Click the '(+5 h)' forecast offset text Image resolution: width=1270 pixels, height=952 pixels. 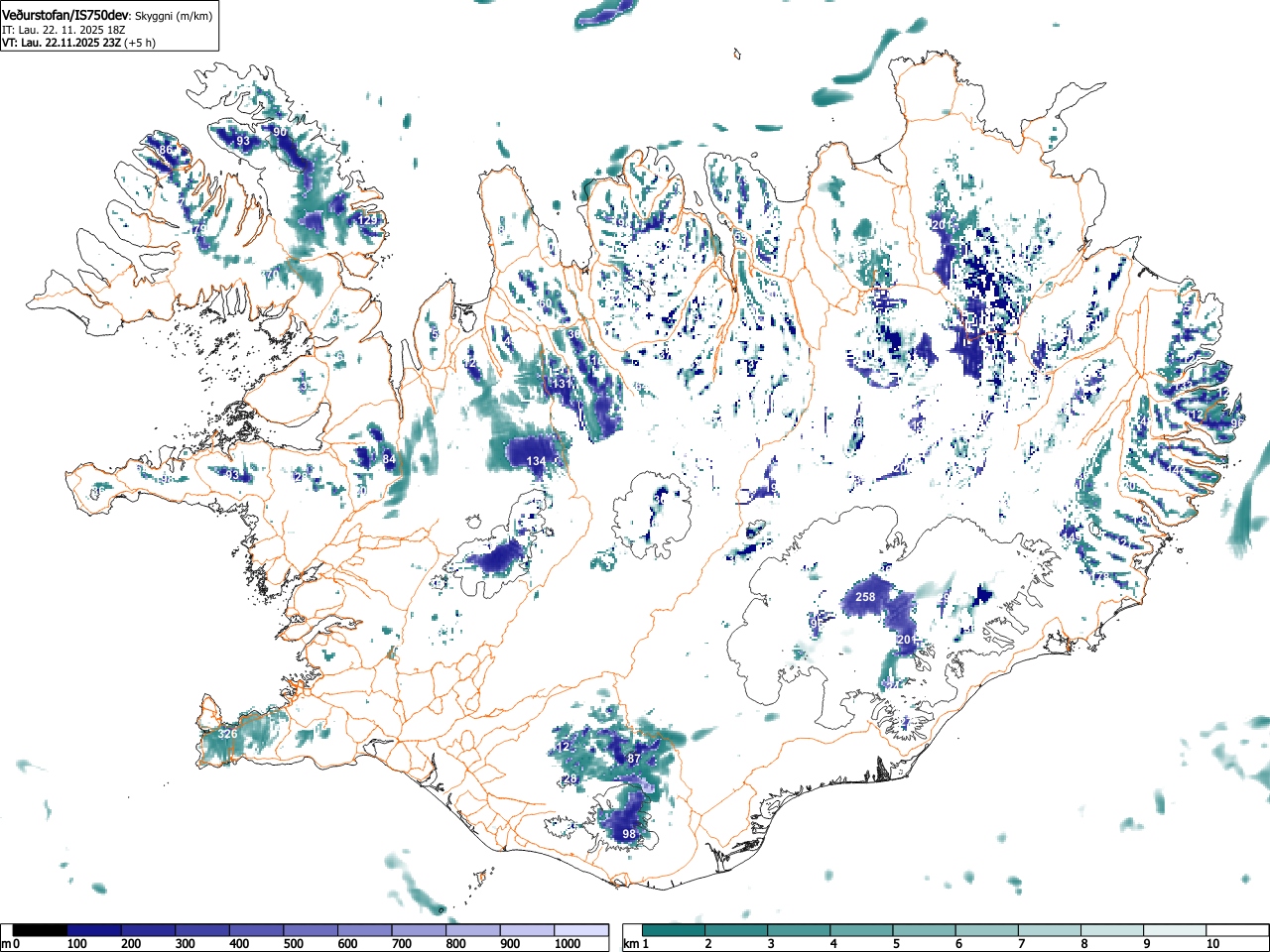tap(140, 43)
